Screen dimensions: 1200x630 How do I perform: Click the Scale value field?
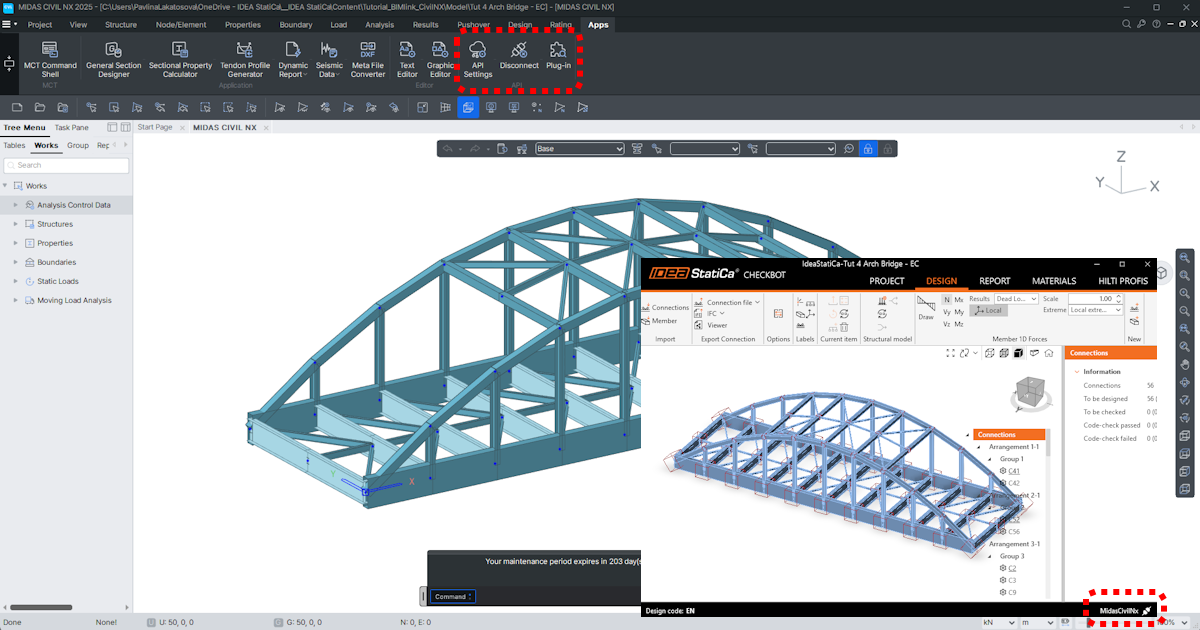pos(1094,299)
